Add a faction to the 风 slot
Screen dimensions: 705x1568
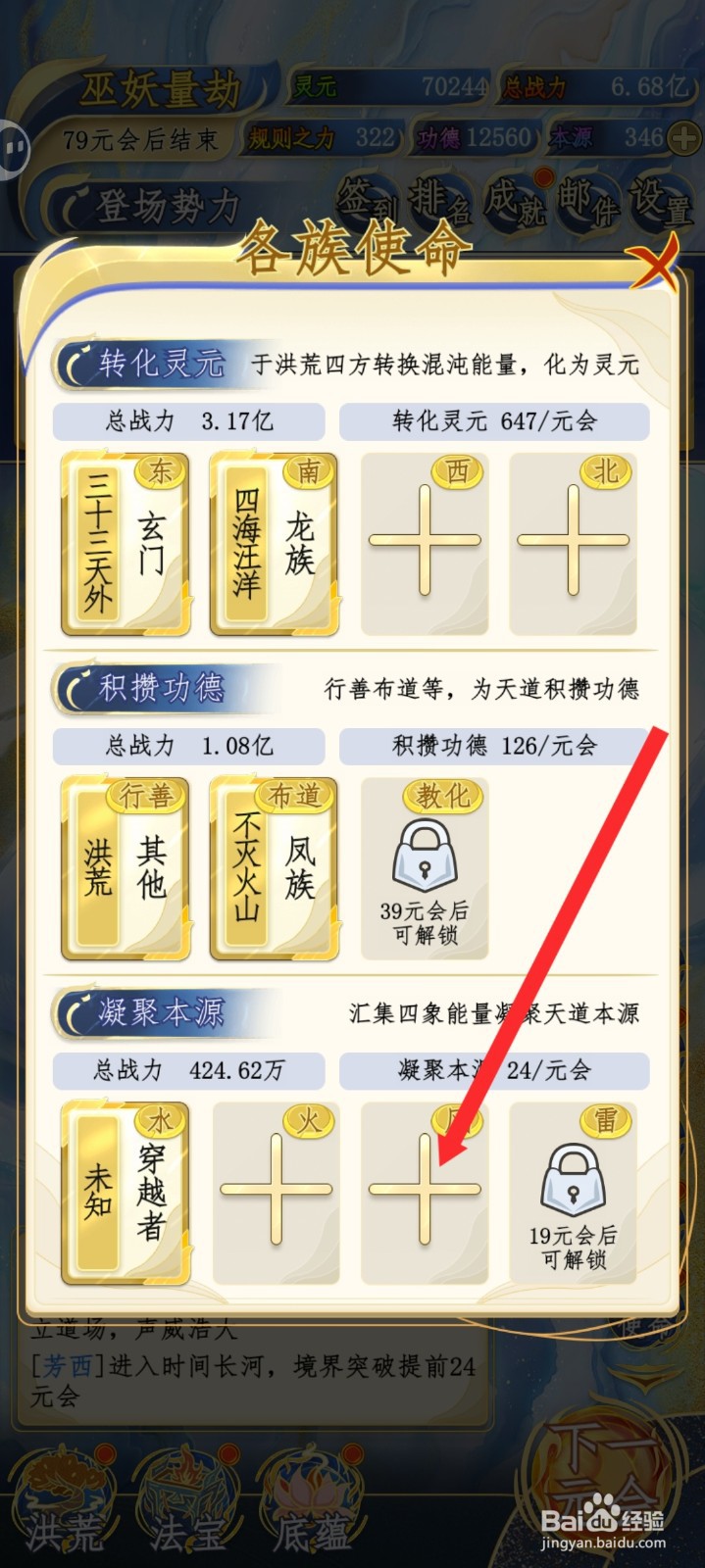[425, 1193]
